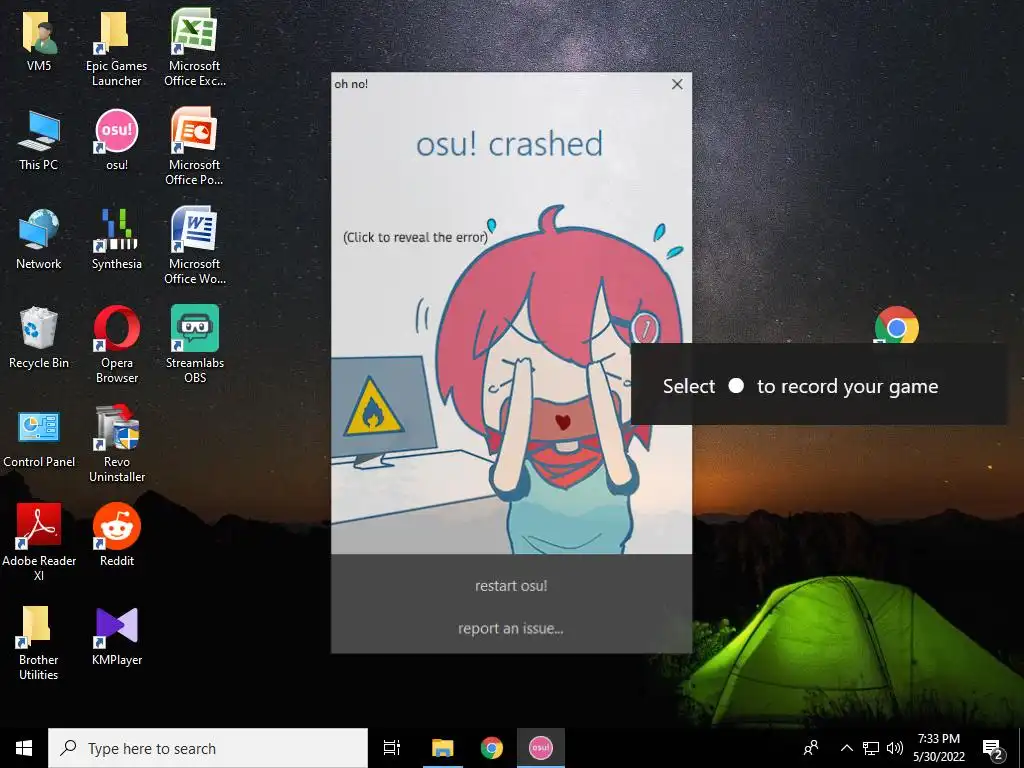Viewport: 1024px width, 768px height.
Task: Click restart osu! in crash dialog
Action: click(x=511, y=586)
